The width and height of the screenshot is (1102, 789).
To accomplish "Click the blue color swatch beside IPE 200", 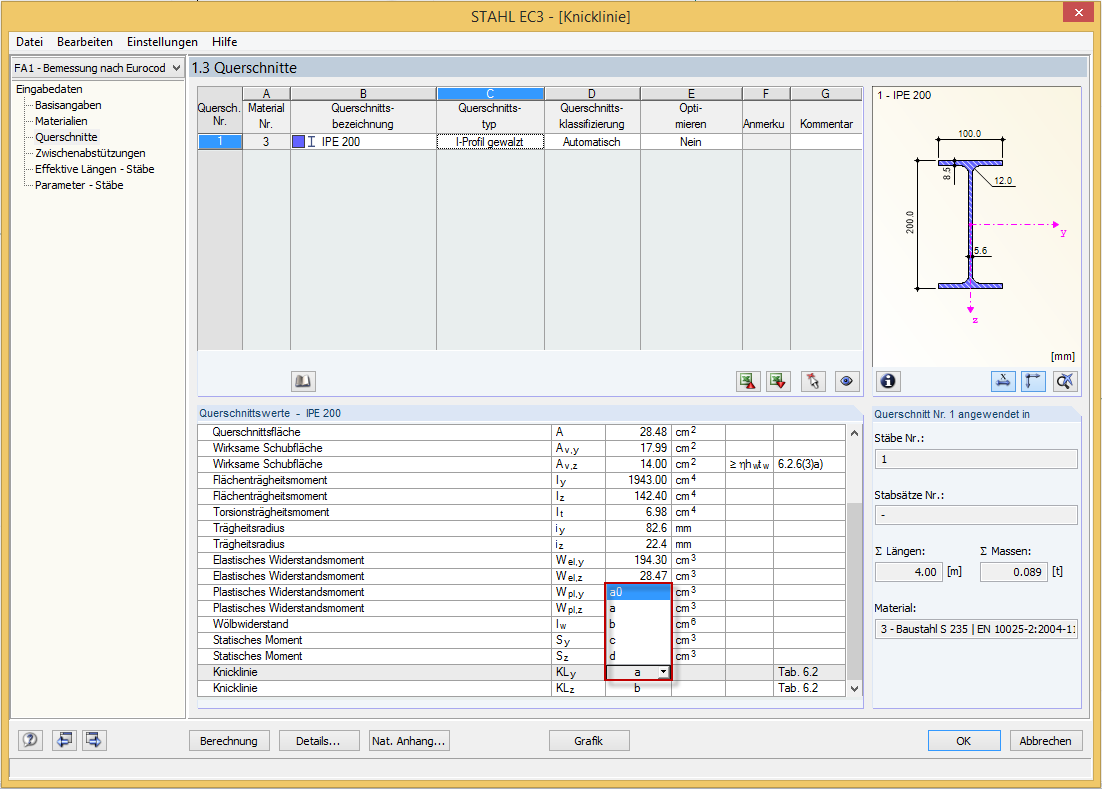I will click(298, 141).
